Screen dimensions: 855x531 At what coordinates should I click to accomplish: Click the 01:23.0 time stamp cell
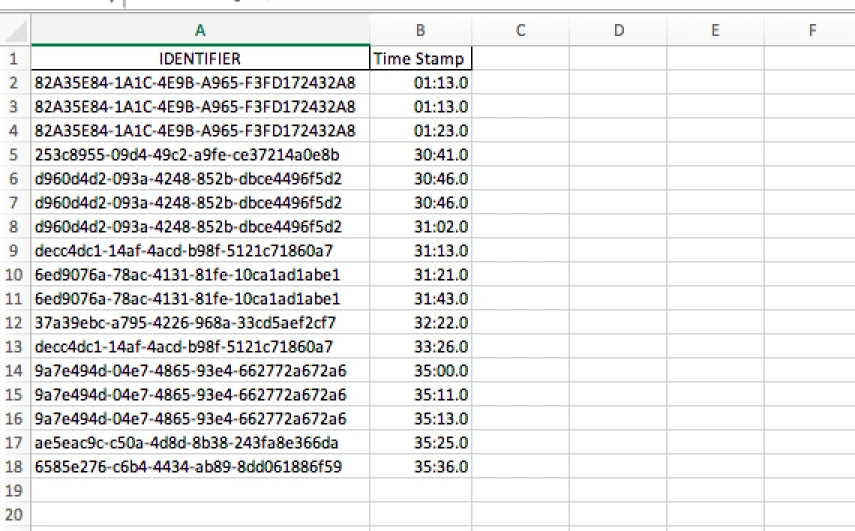(x=419, y=130)
